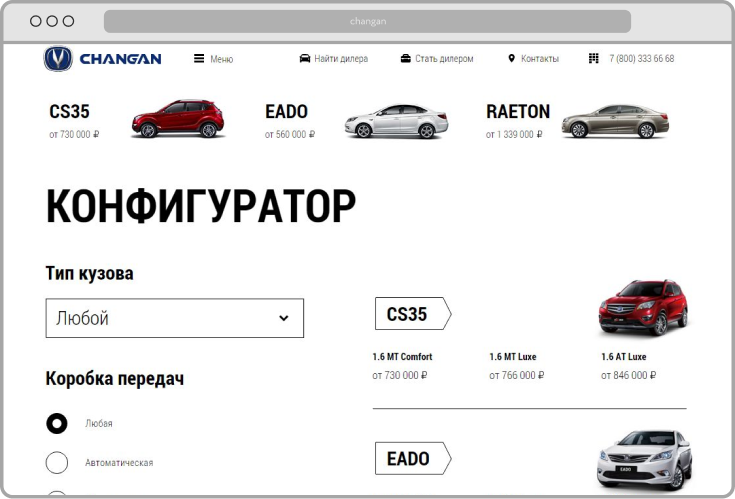
Task: Open Стать дилером link
Action: (444, 59)
